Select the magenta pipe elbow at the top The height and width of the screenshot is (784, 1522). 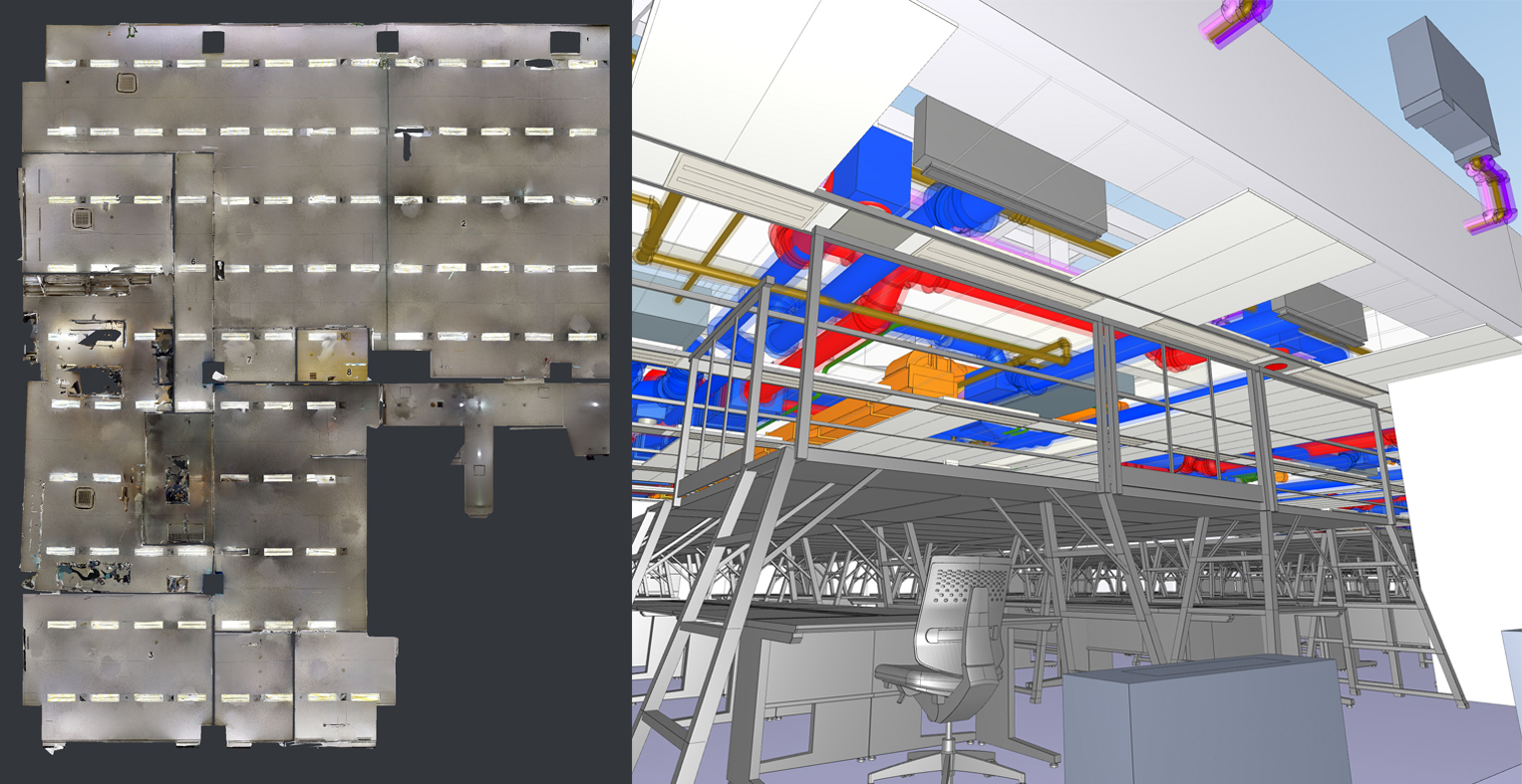[1239, 22]
